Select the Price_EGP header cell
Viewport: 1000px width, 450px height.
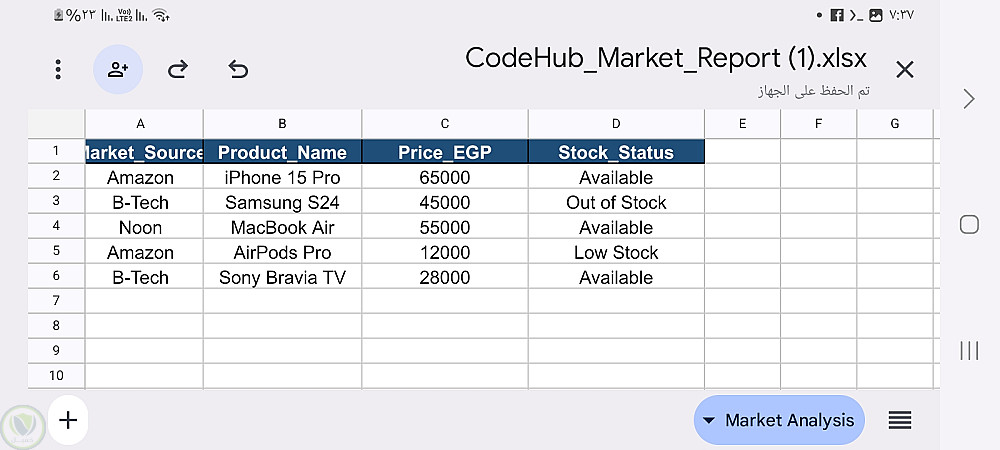[x=445, y=152]
